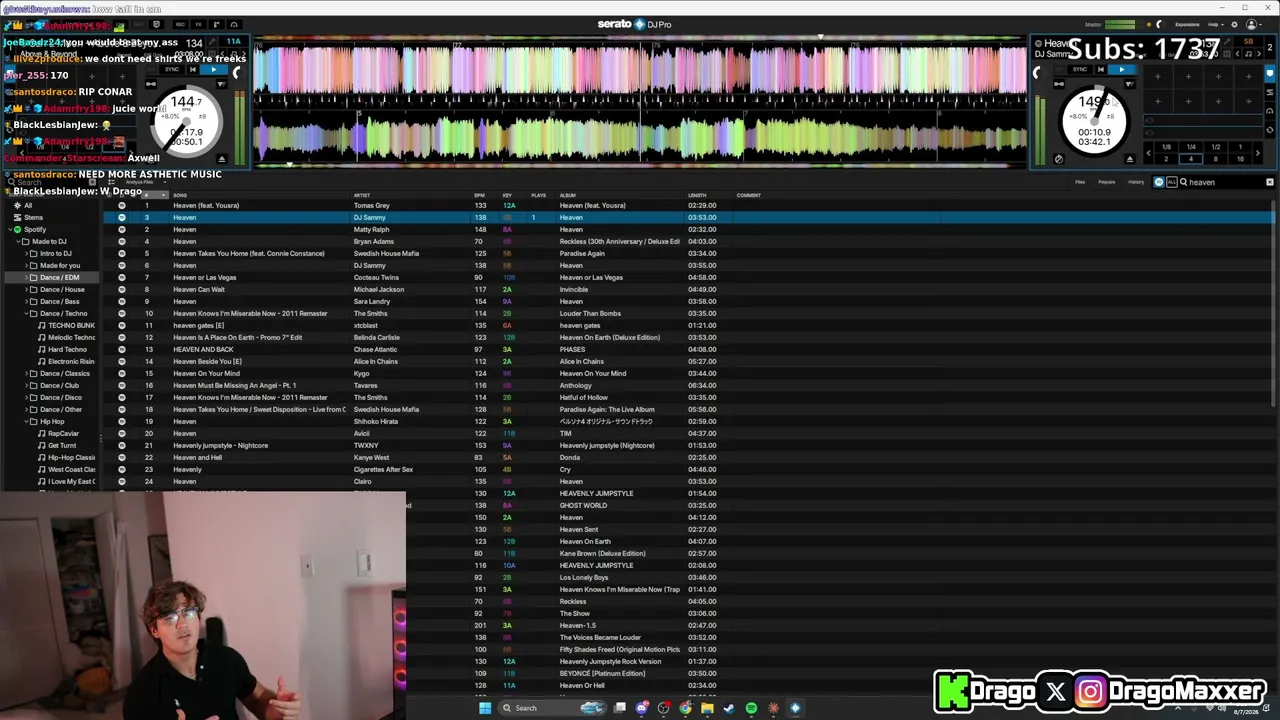This screenshot has width=1280, height=720.
Task: Set right deck loop size to 1/2
Action: pyautogui.click(x=1215, y=147)
